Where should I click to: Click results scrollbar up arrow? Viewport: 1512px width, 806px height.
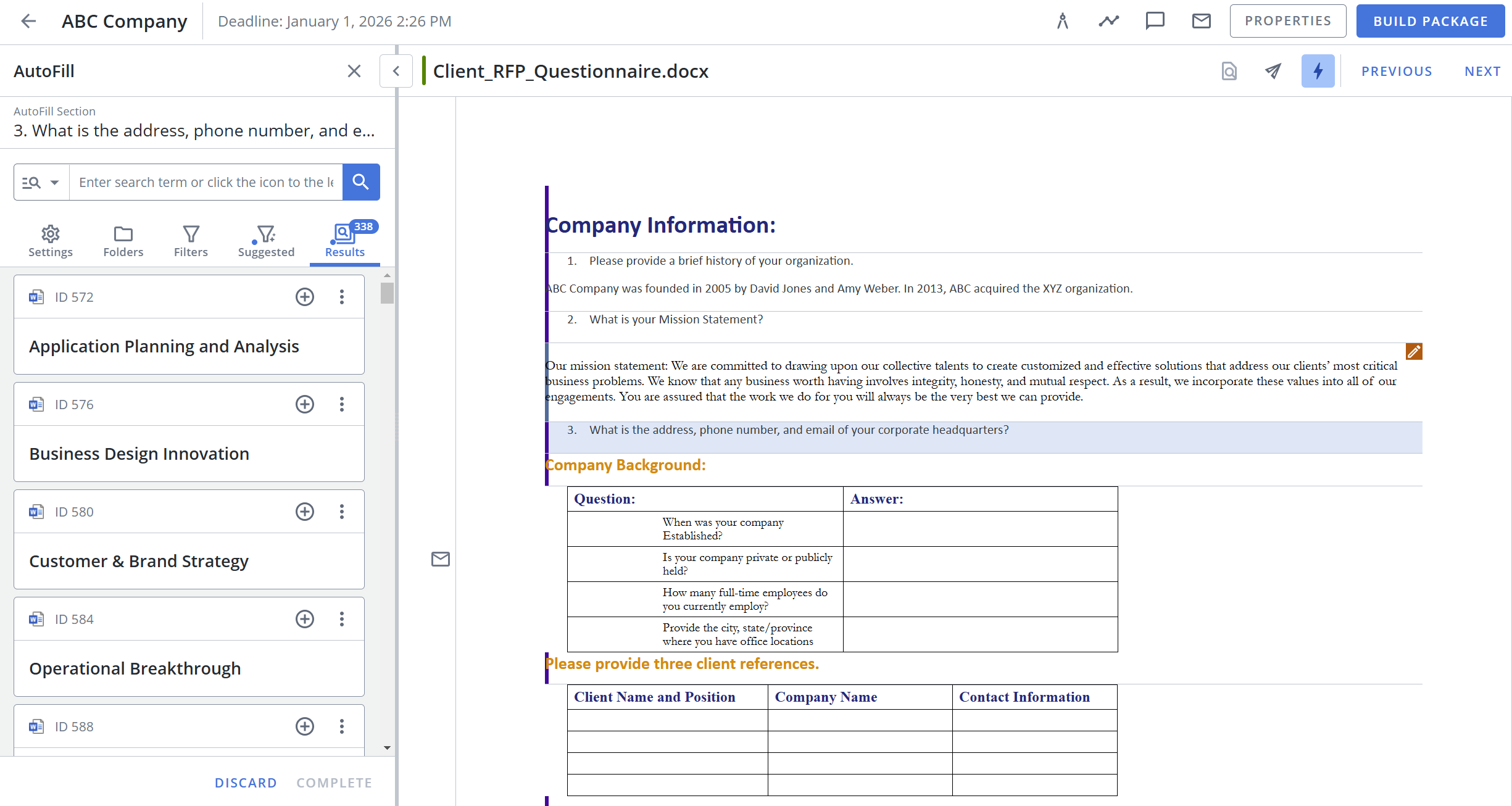point(387,275)
